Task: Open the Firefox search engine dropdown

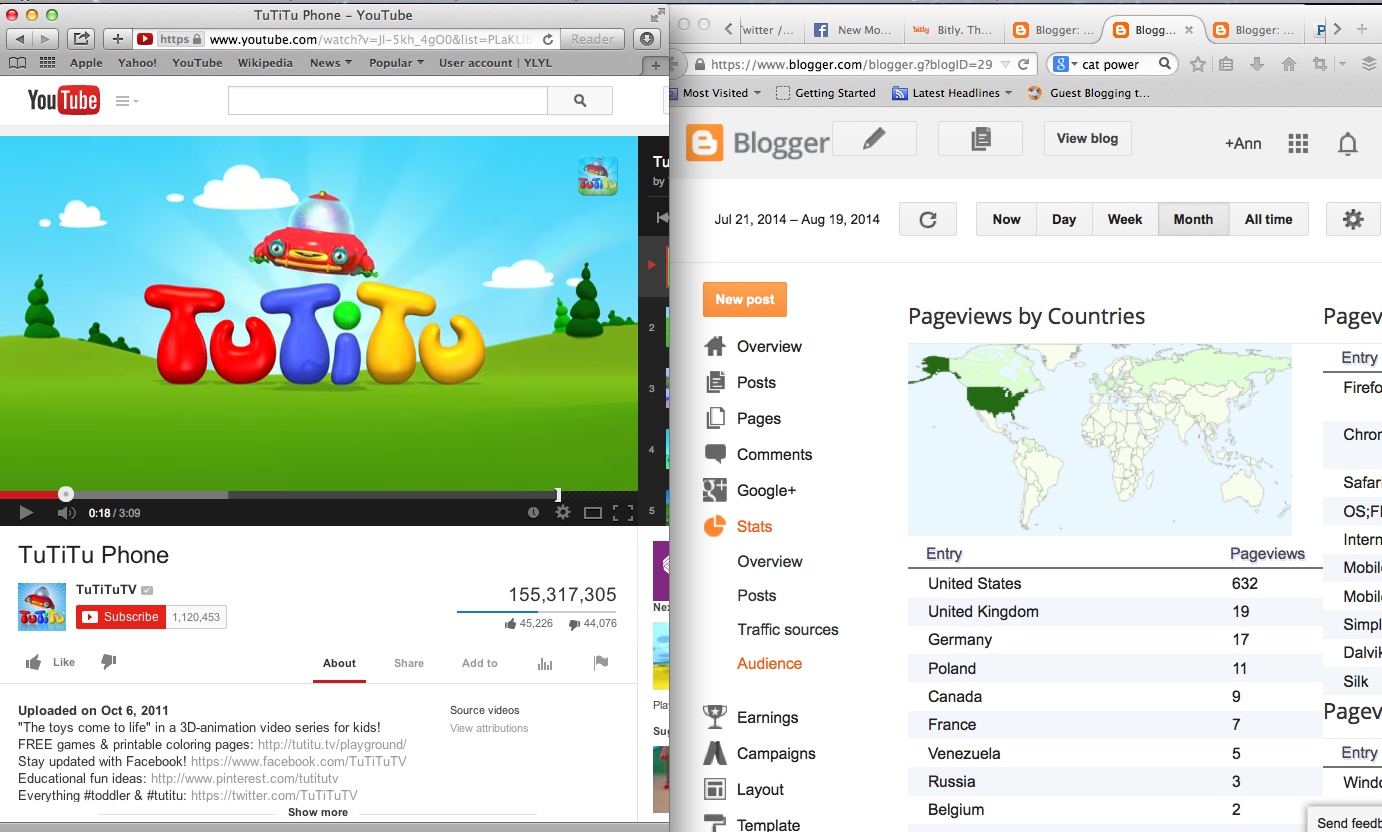Action: coord(1064,64)
